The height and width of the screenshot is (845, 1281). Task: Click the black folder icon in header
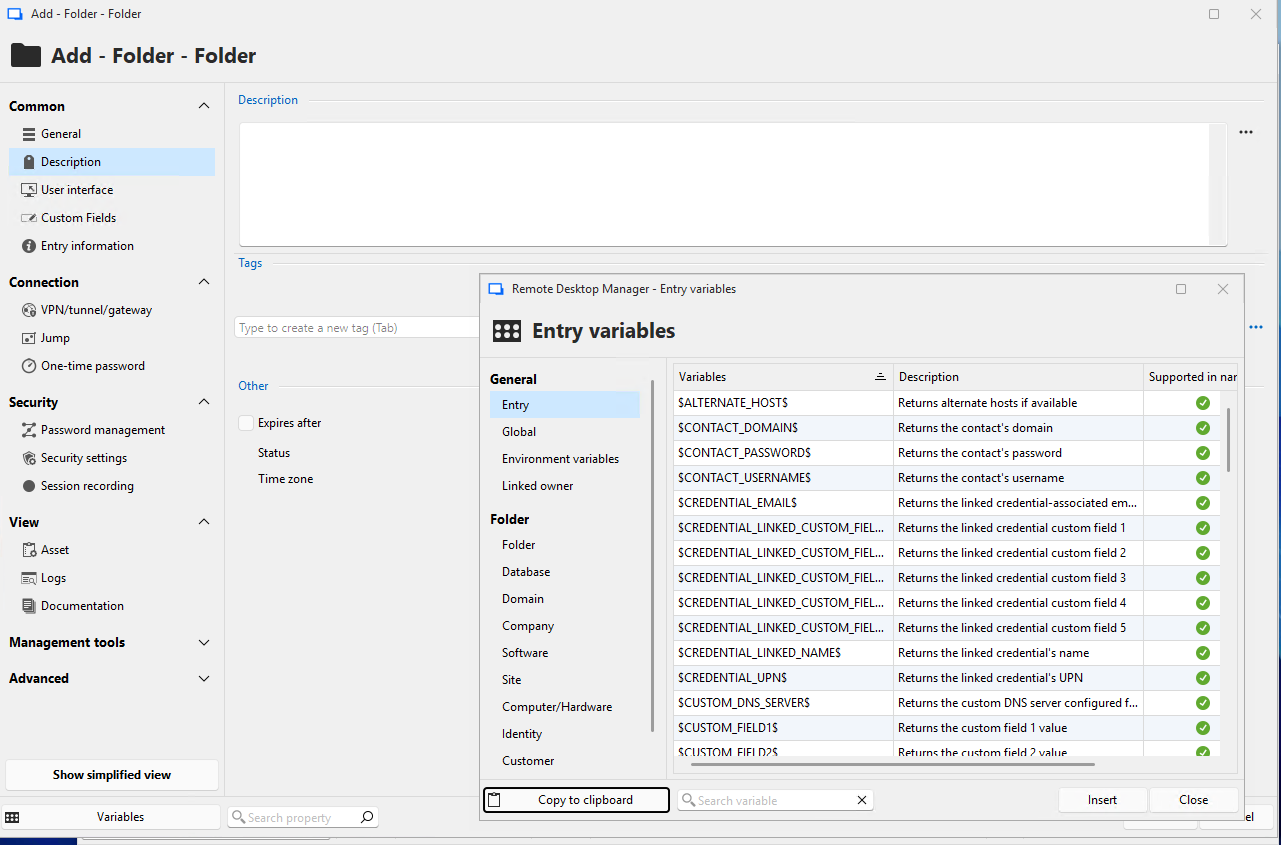pos(26,55)
